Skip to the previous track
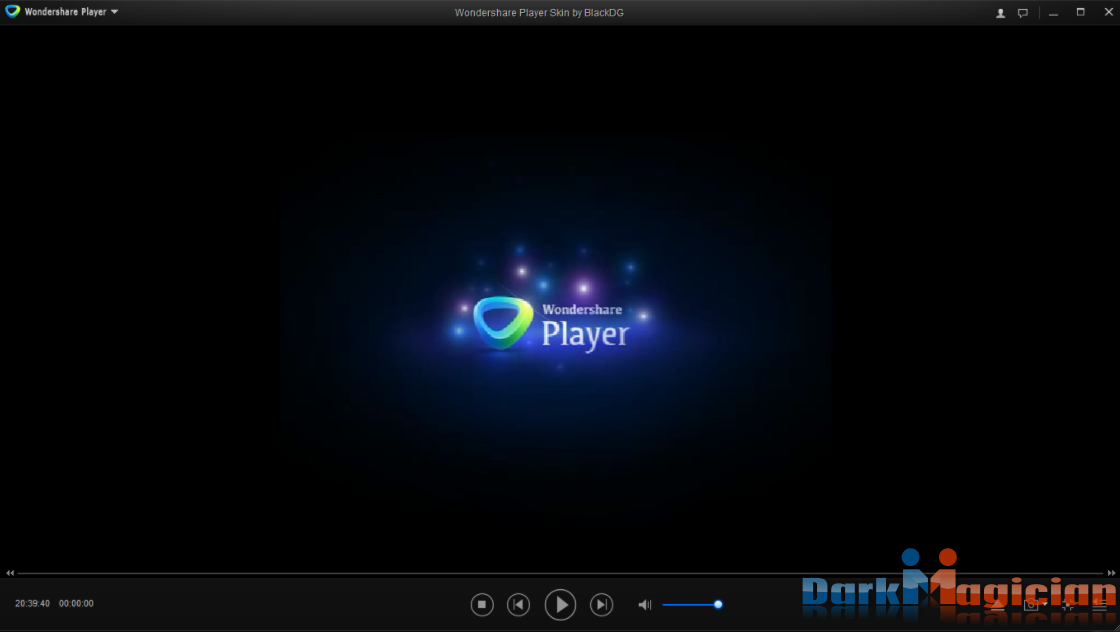 click(x=519, y=605)
